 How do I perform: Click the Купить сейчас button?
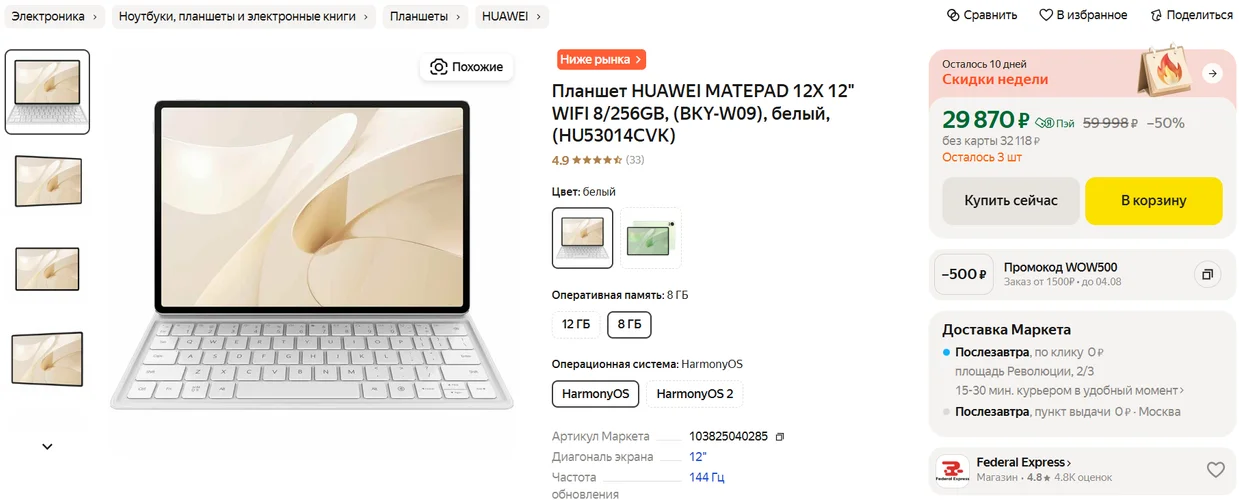1010,201
